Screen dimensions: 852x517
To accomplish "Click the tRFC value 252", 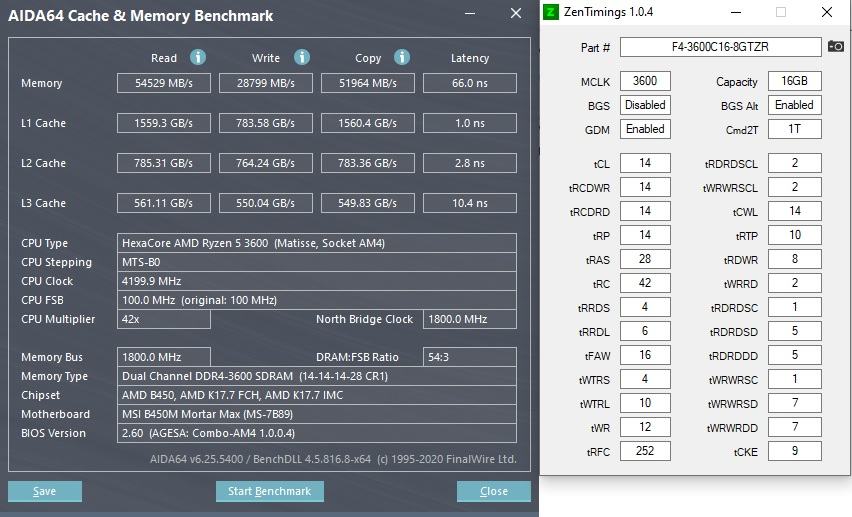I will pyautogui.click(x=645, y=451).
